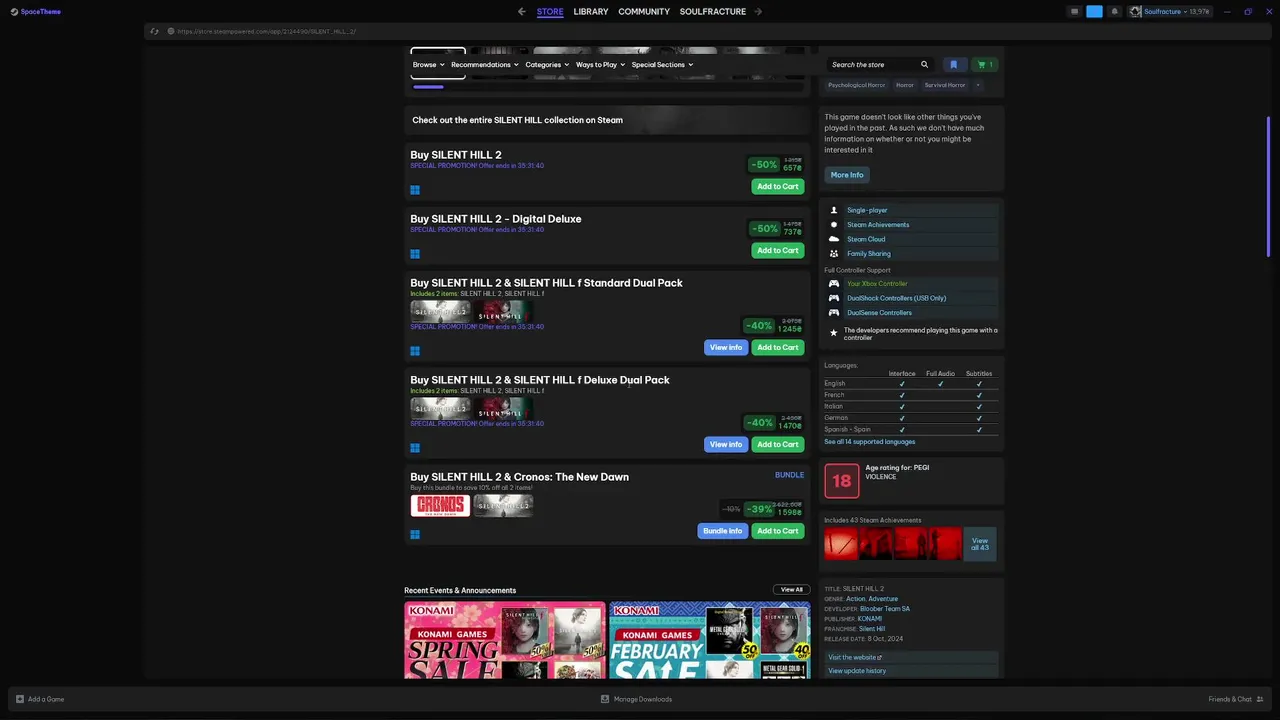Add more tags with the plus button
Screen dimensions: 1280x720
978,85
